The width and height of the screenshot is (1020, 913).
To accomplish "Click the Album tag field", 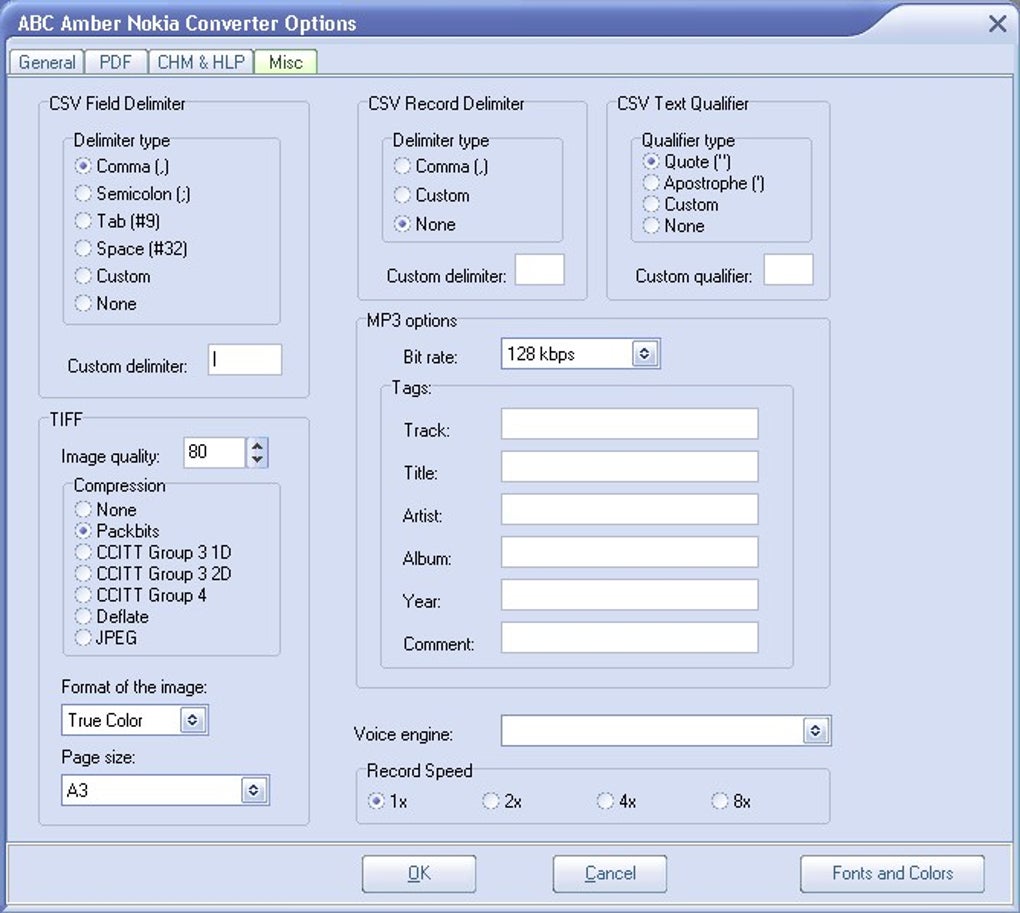I will click(x=630, y=552).
